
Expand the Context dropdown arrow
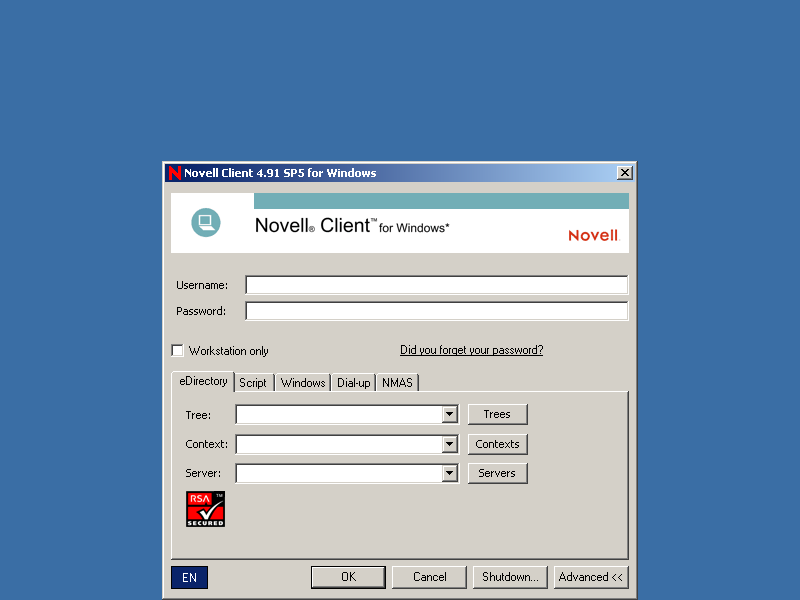[449, 444]
